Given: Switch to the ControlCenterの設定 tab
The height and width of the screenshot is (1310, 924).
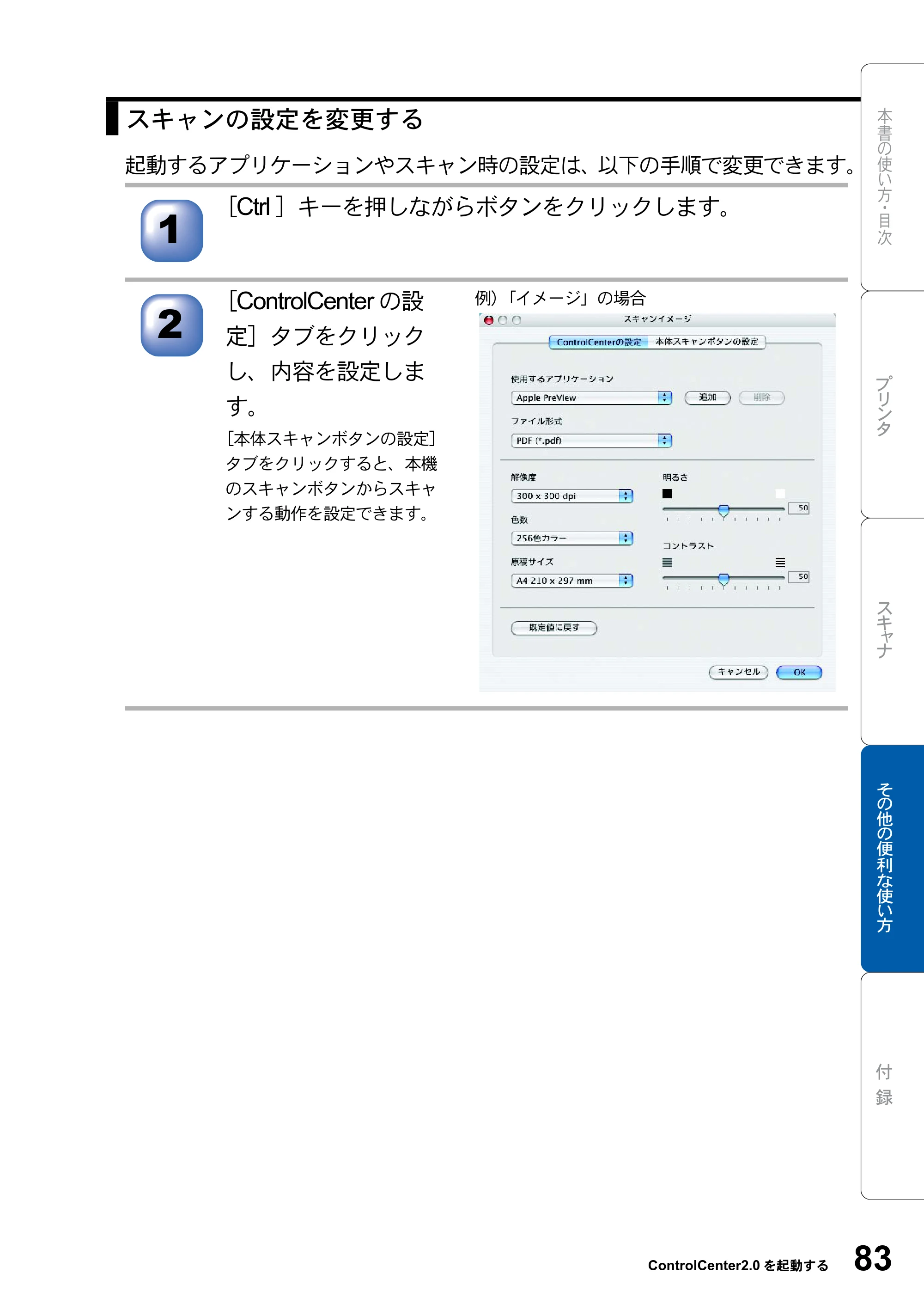Looking at the screenshot, I should [x=598, y=342].
